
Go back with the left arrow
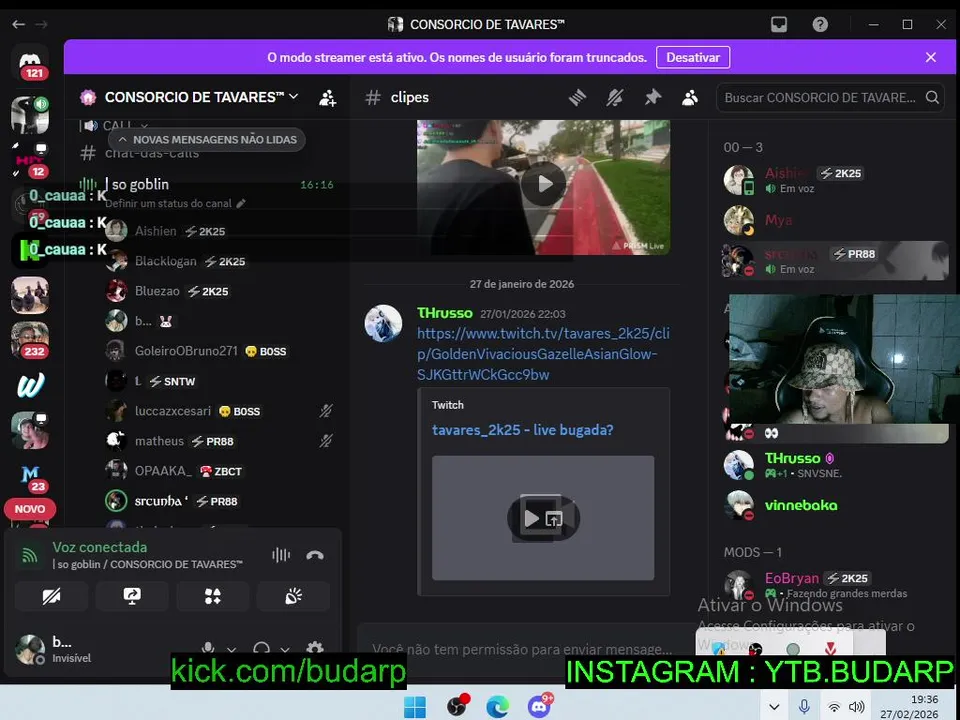18,24
